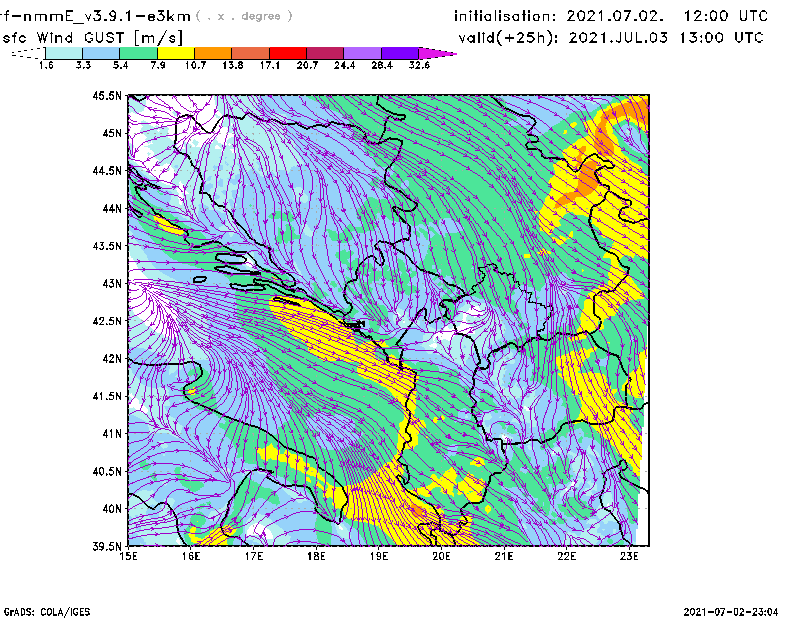Click the '( . x . degree )' text
The width and height of the screenshot is (800, 618).
coord(244,16)
